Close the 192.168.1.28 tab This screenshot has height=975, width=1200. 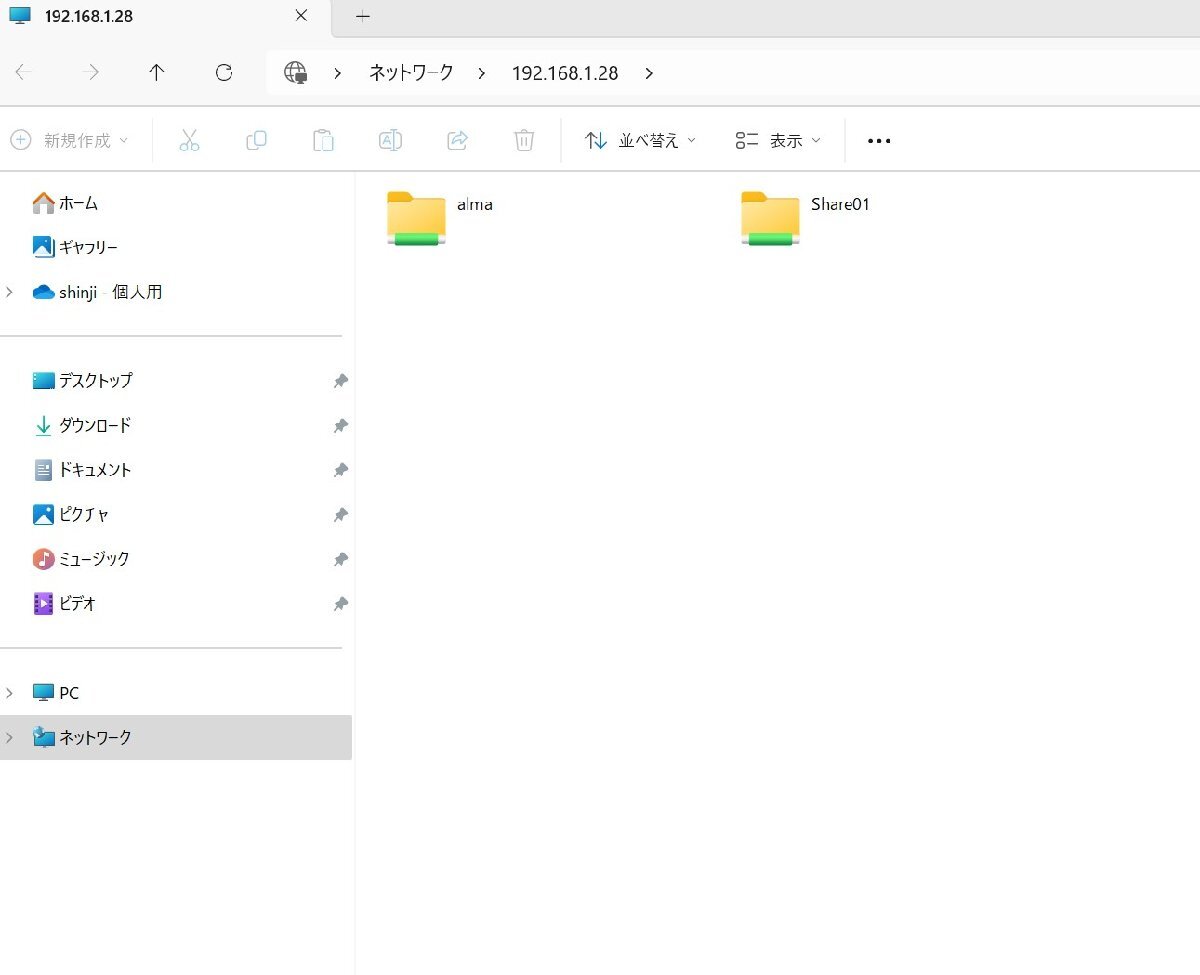tap(302, 16)
